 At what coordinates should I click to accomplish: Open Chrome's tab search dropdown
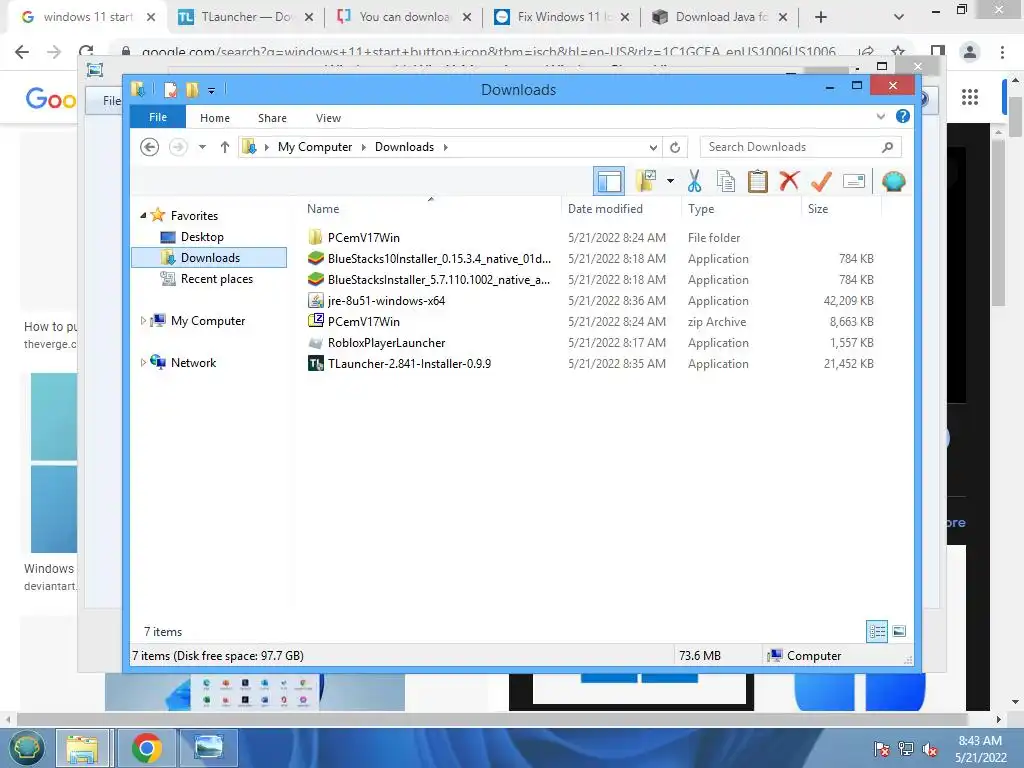(899, 17)
